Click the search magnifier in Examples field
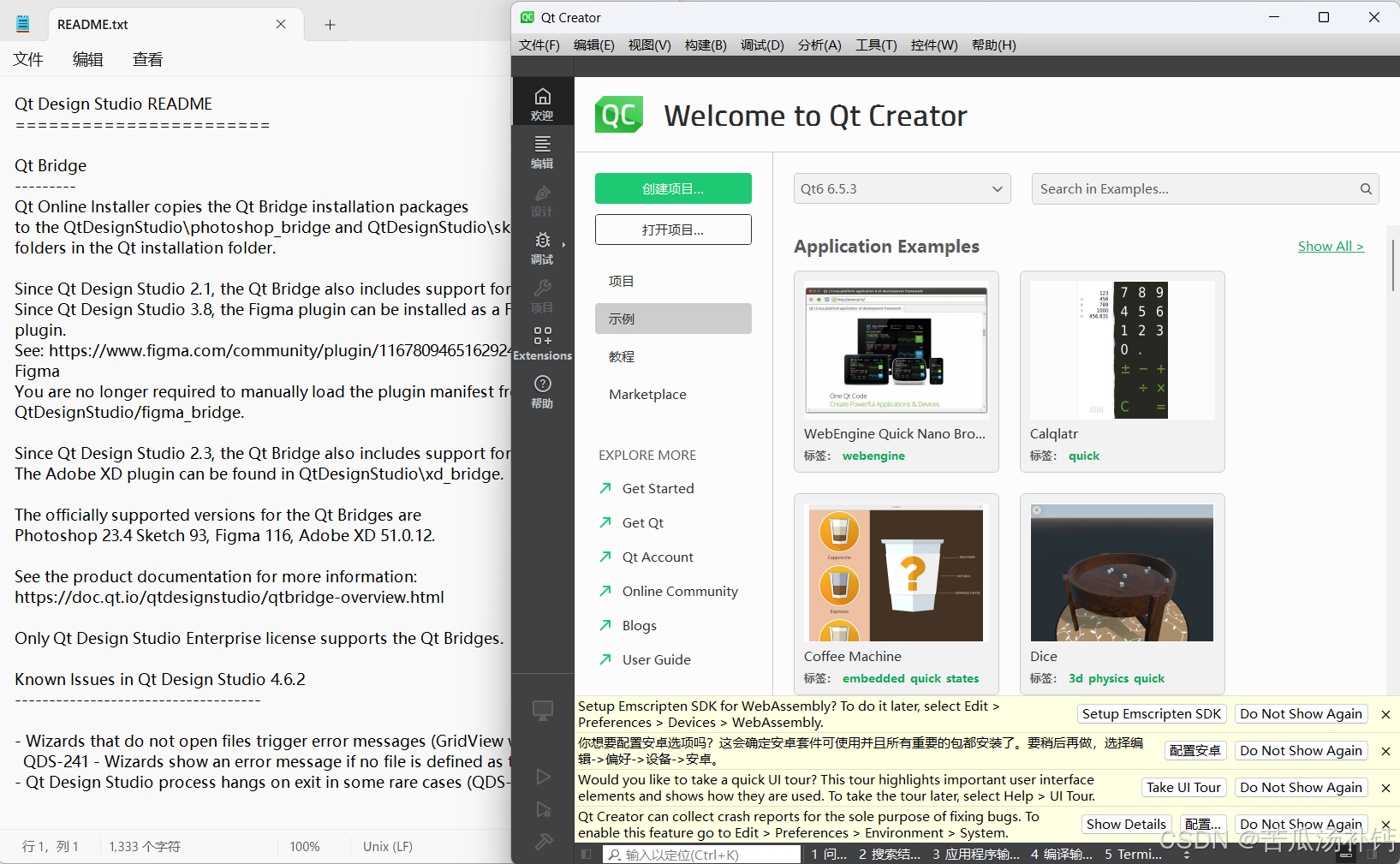1400x864 pixels. (1366, 189)
